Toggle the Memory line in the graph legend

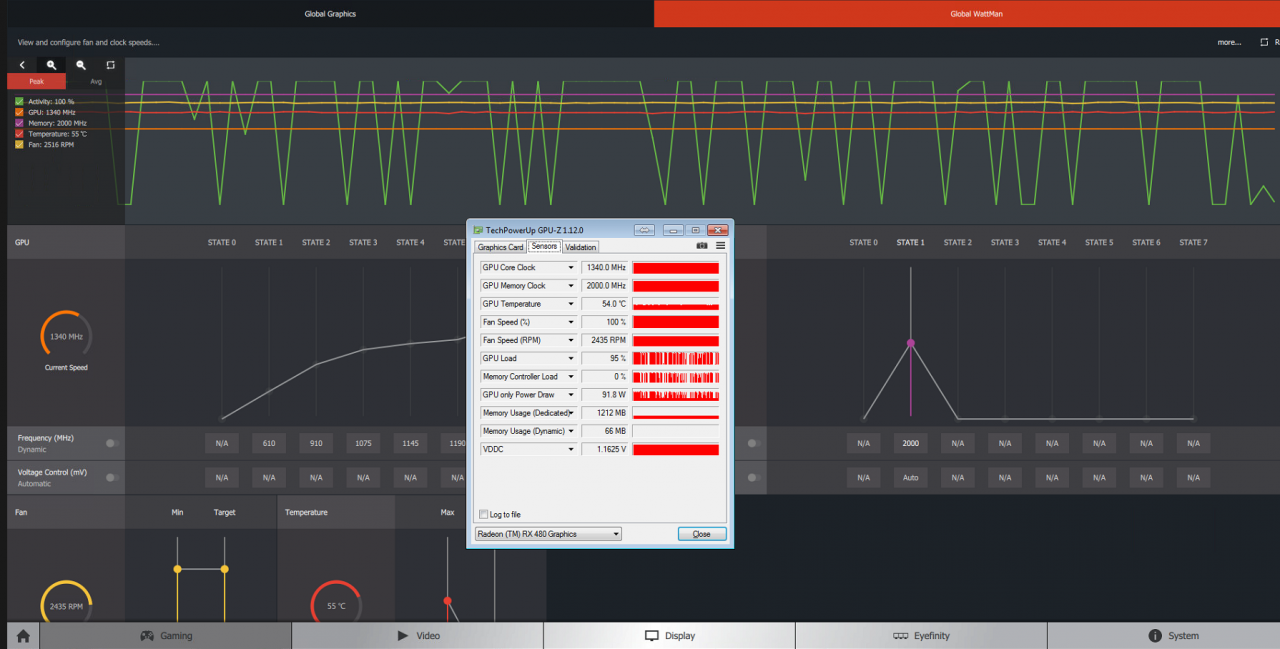click(19, 122)
